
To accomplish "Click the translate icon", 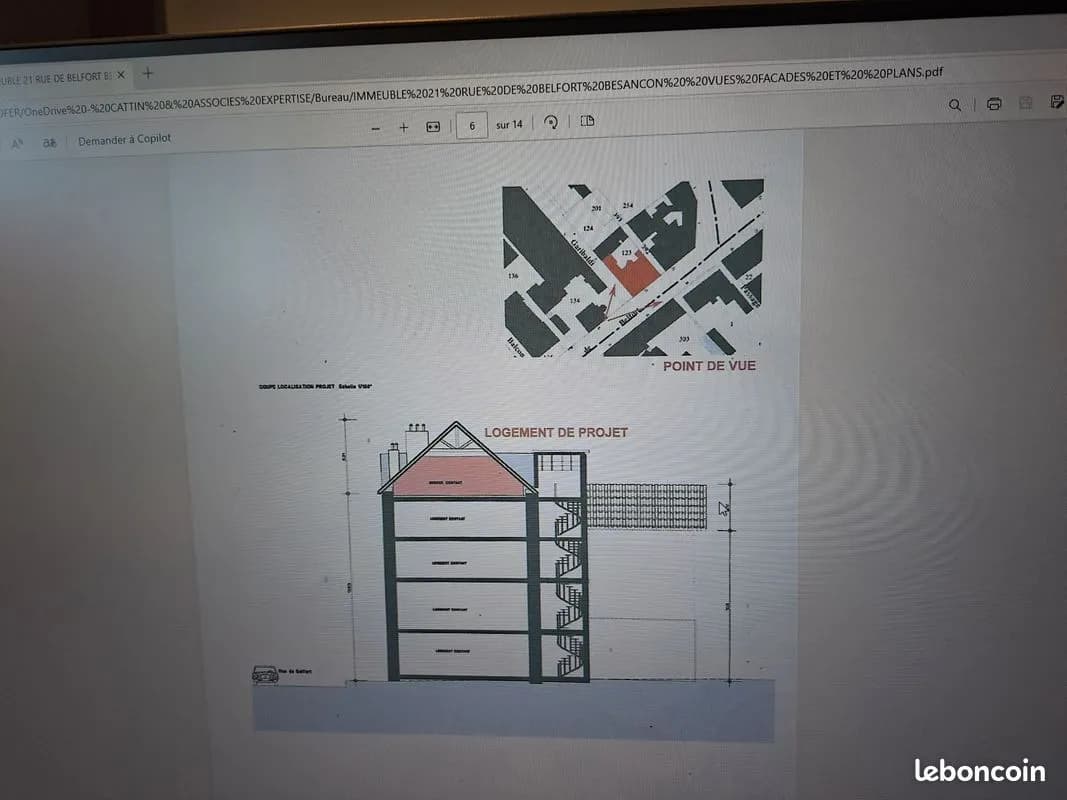I will (x=49, y=142).
